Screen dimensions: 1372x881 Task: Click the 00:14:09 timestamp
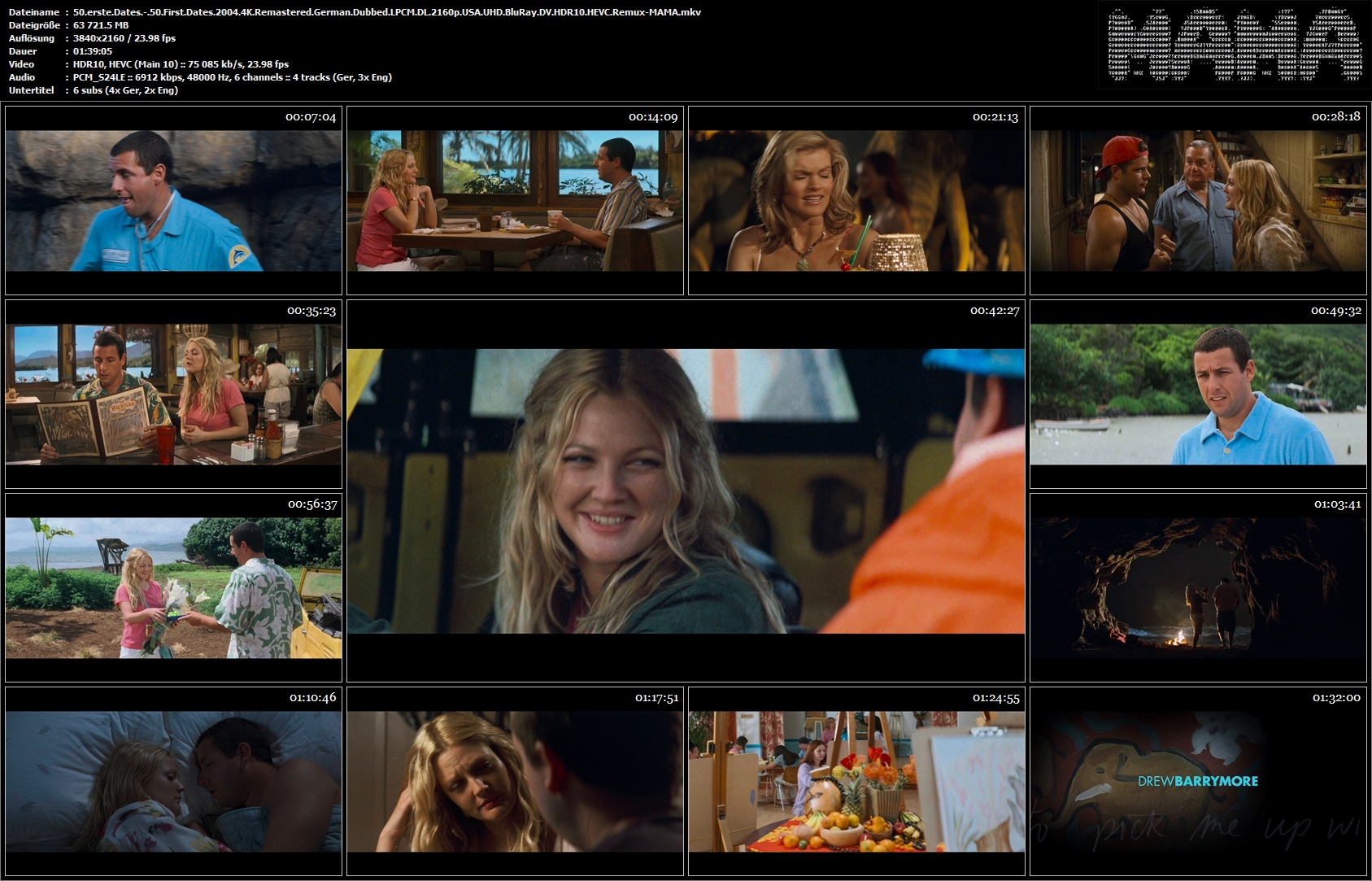pos(653,117)
